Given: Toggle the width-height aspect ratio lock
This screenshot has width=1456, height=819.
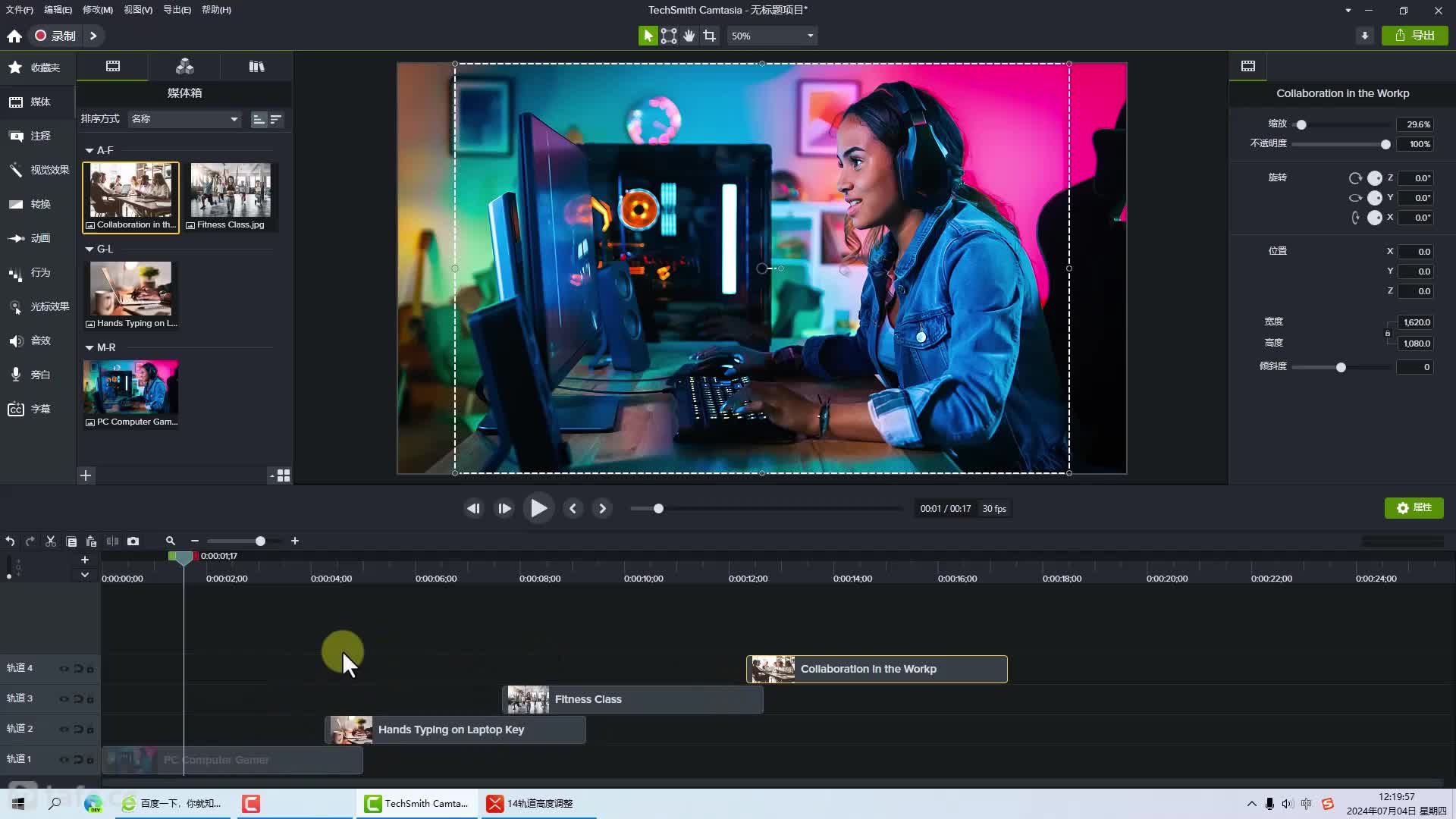Looking at the screenshot, I should click(1388, 333).
